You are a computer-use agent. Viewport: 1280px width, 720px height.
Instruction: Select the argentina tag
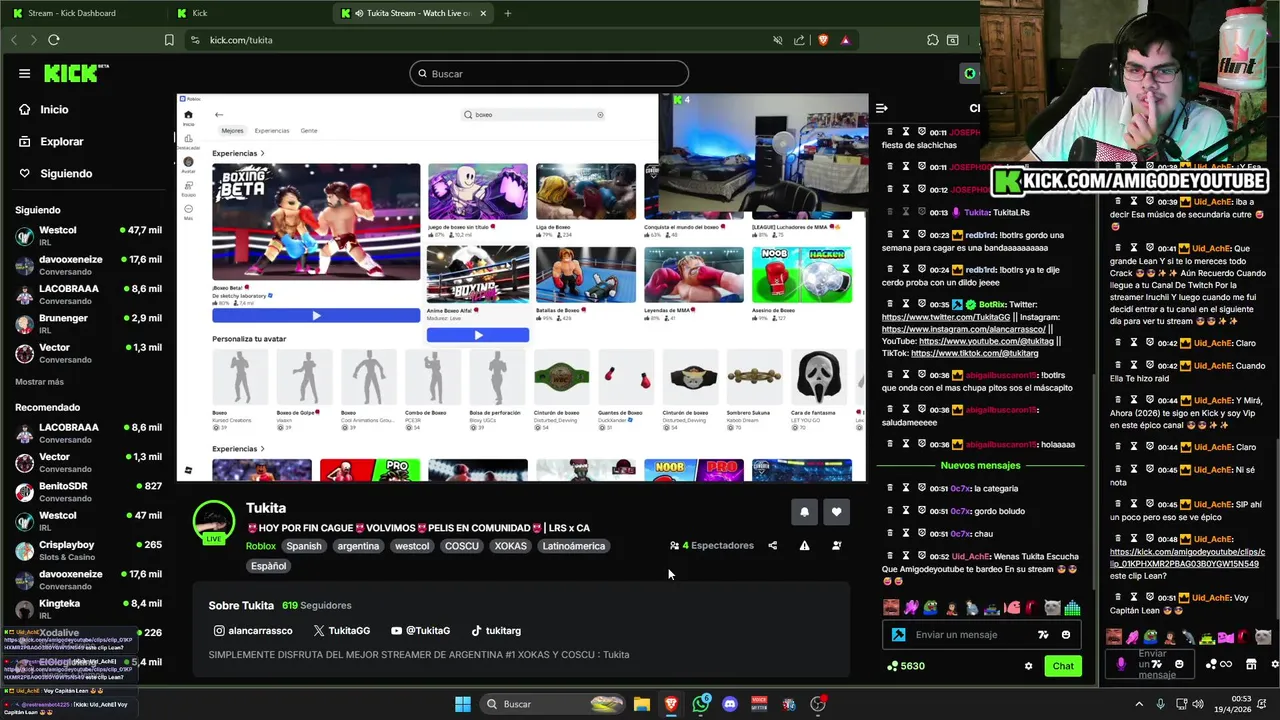[358, 546]
